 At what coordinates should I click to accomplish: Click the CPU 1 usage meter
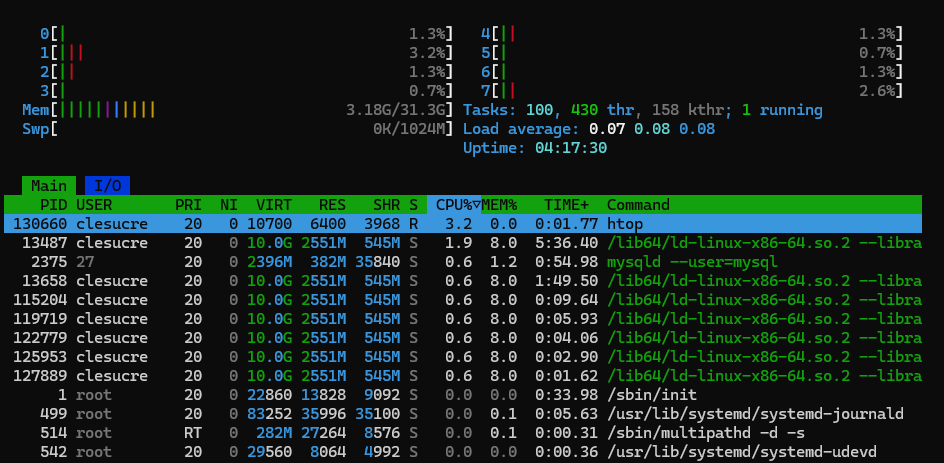tap(247, 53)
